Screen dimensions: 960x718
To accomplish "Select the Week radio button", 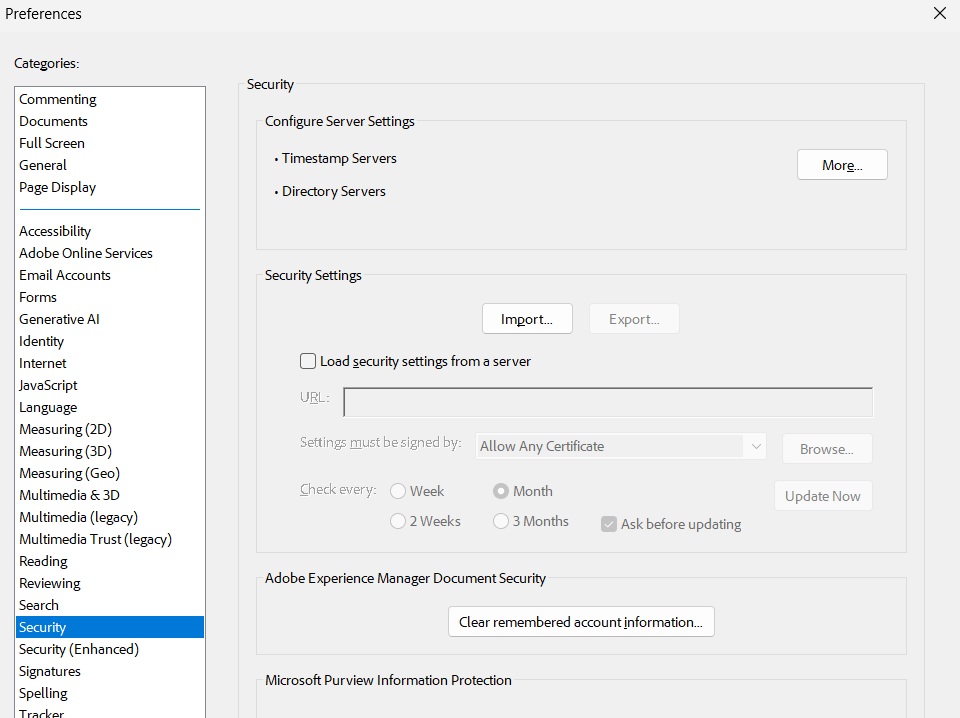I will (398, 492).
